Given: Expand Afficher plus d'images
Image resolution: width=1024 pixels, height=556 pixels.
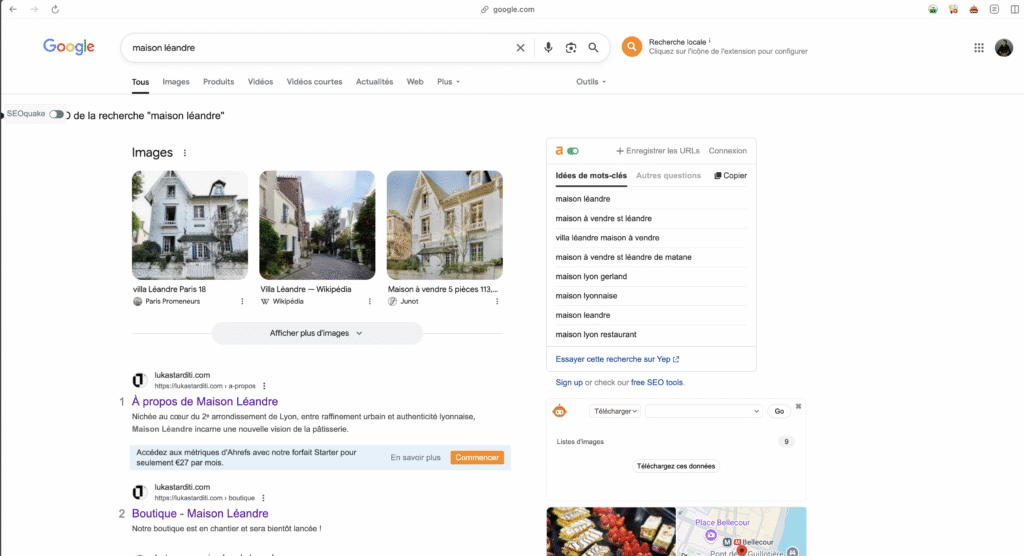Looking at the screenshot, I should 317,333.
